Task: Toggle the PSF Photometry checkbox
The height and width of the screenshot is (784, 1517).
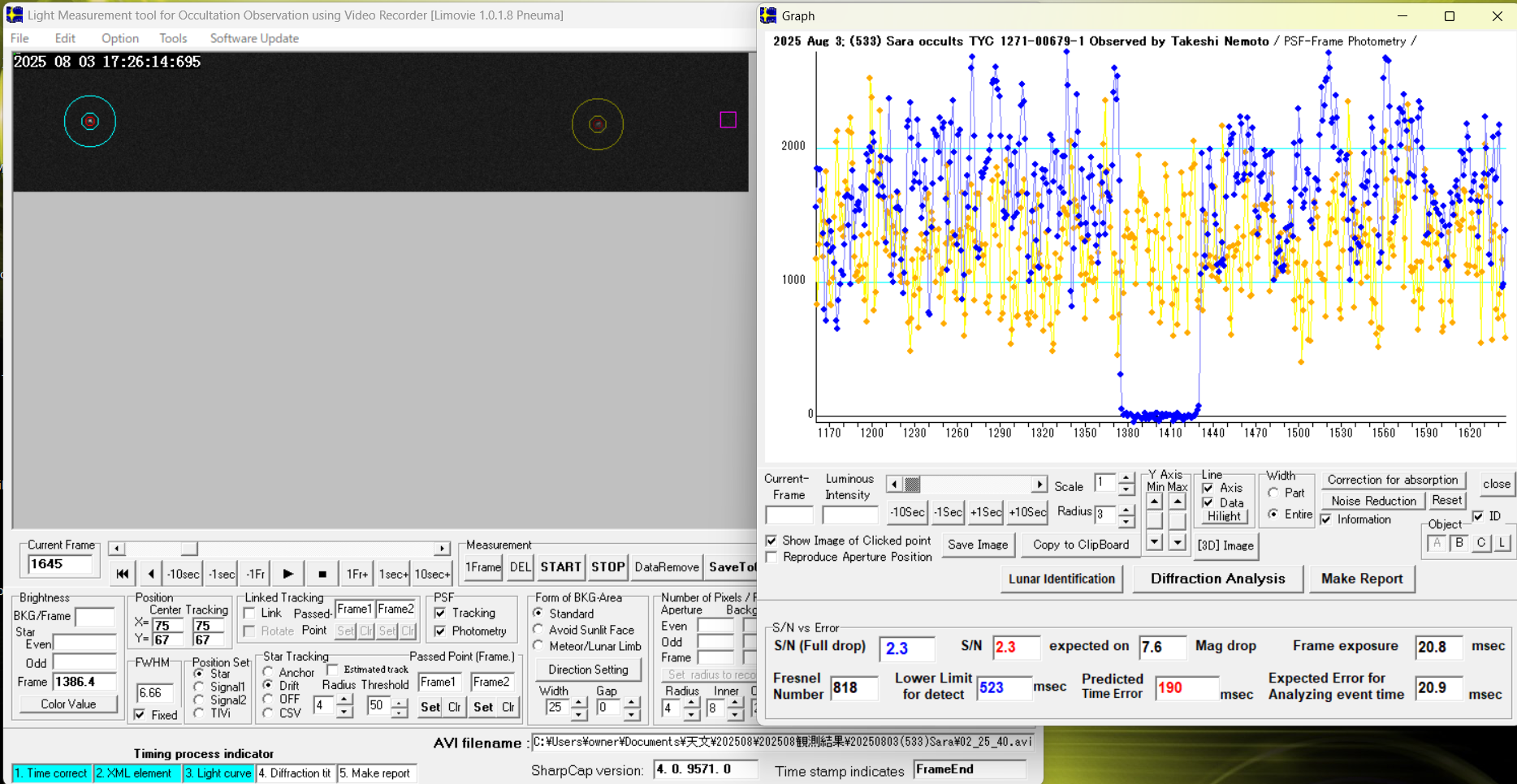Action: click(440, 631)
